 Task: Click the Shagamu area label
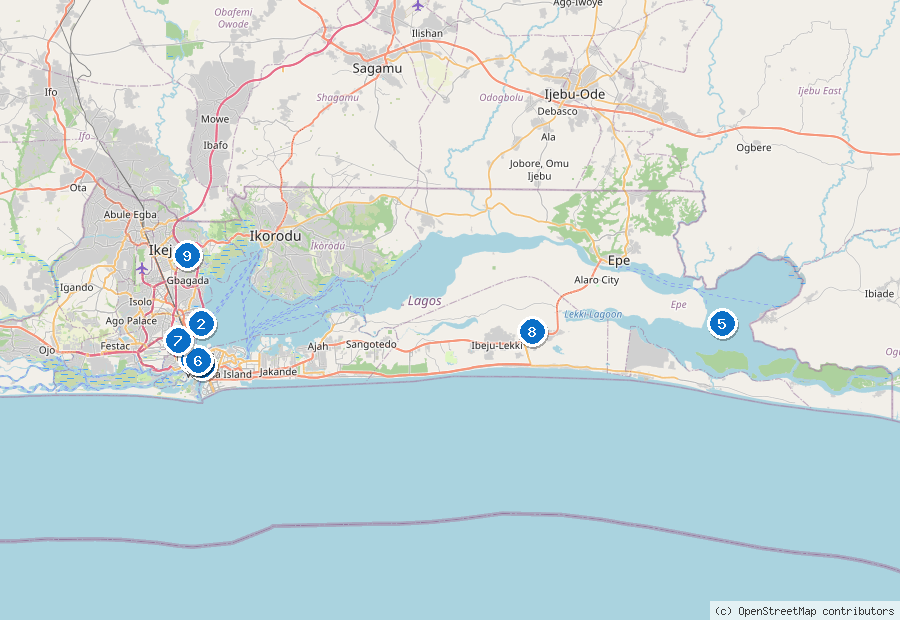(x=338, y=98)
